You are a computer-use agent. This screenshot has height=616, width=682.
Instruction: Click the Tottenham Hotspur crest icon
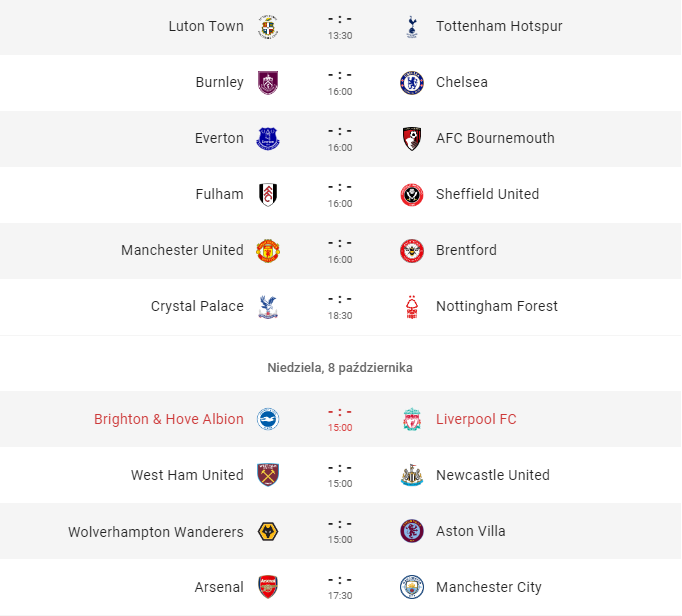[x=411, y=27]
